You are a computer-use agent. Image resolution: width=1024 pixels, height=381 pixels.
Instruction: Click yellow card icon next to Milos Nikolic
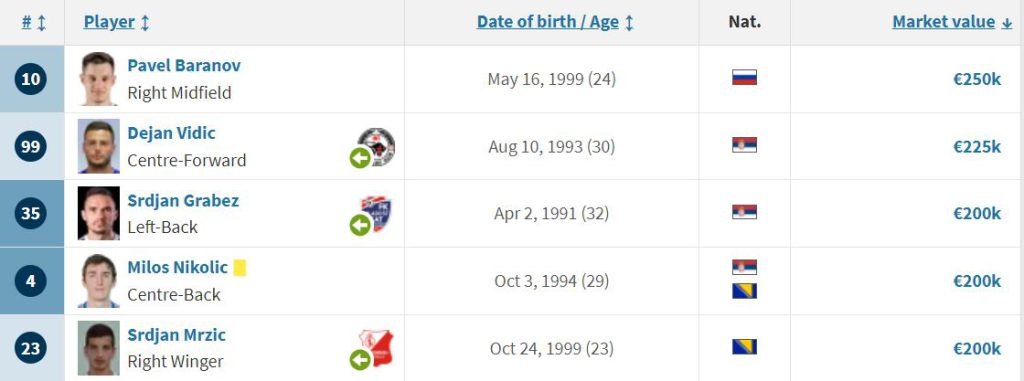(240, 267)
